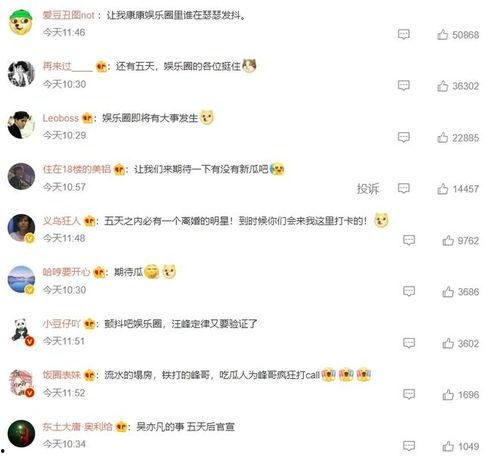Viewport: 499px width, 457px height.
Task: Click the landscape lake avatar
Action: tap(21, 279)
